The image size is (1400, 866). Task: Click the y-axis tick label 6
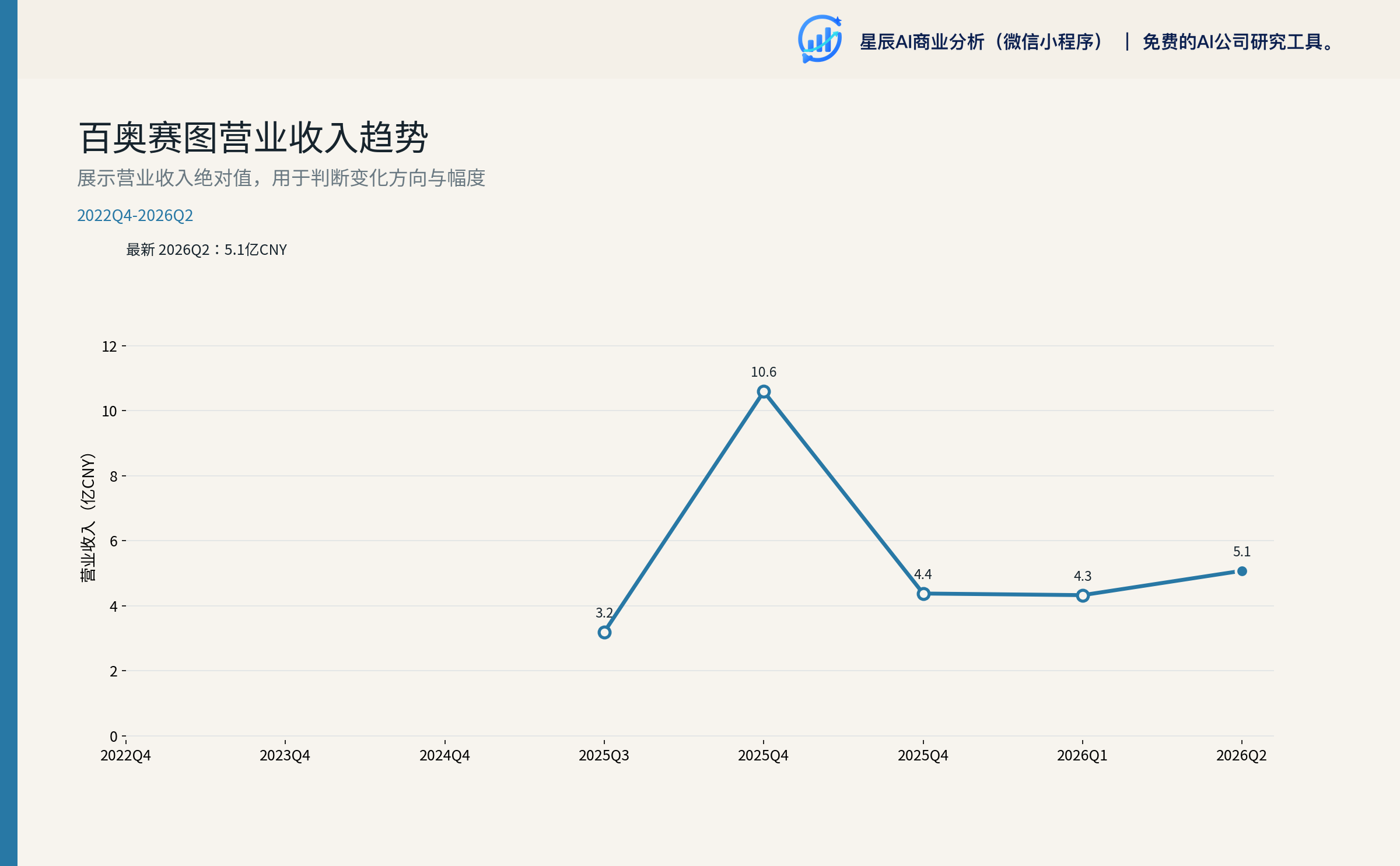114,541
